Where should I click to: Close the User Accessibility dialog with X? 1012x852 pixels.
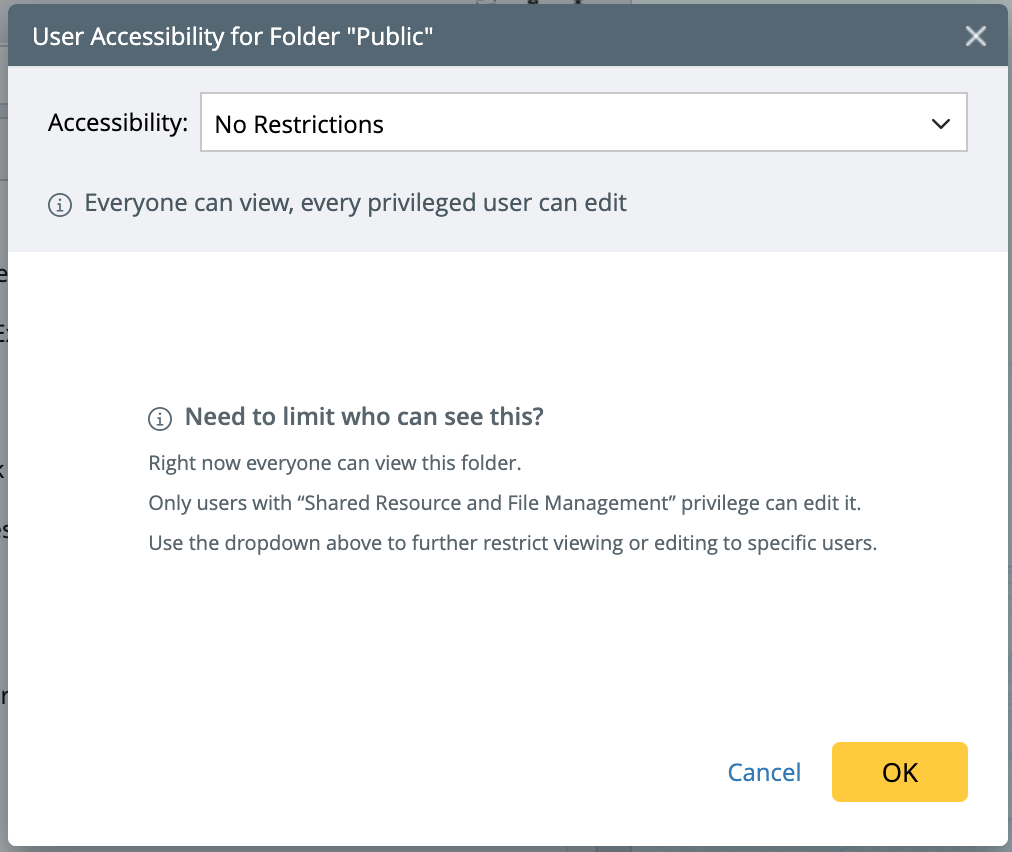coord(975,37)
